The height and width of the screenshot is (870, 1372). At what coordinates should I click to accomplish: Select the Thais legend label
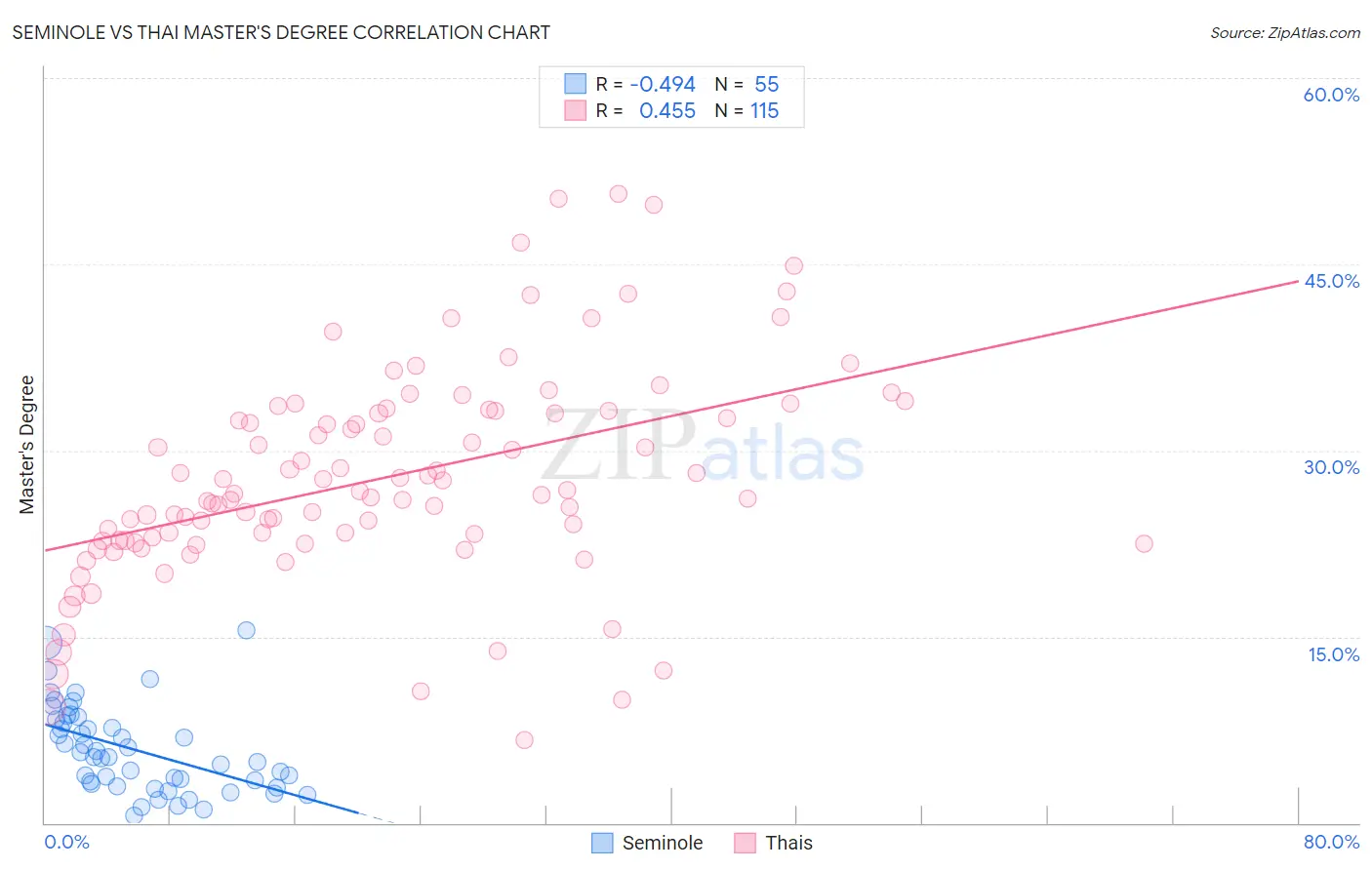point(788,843)
